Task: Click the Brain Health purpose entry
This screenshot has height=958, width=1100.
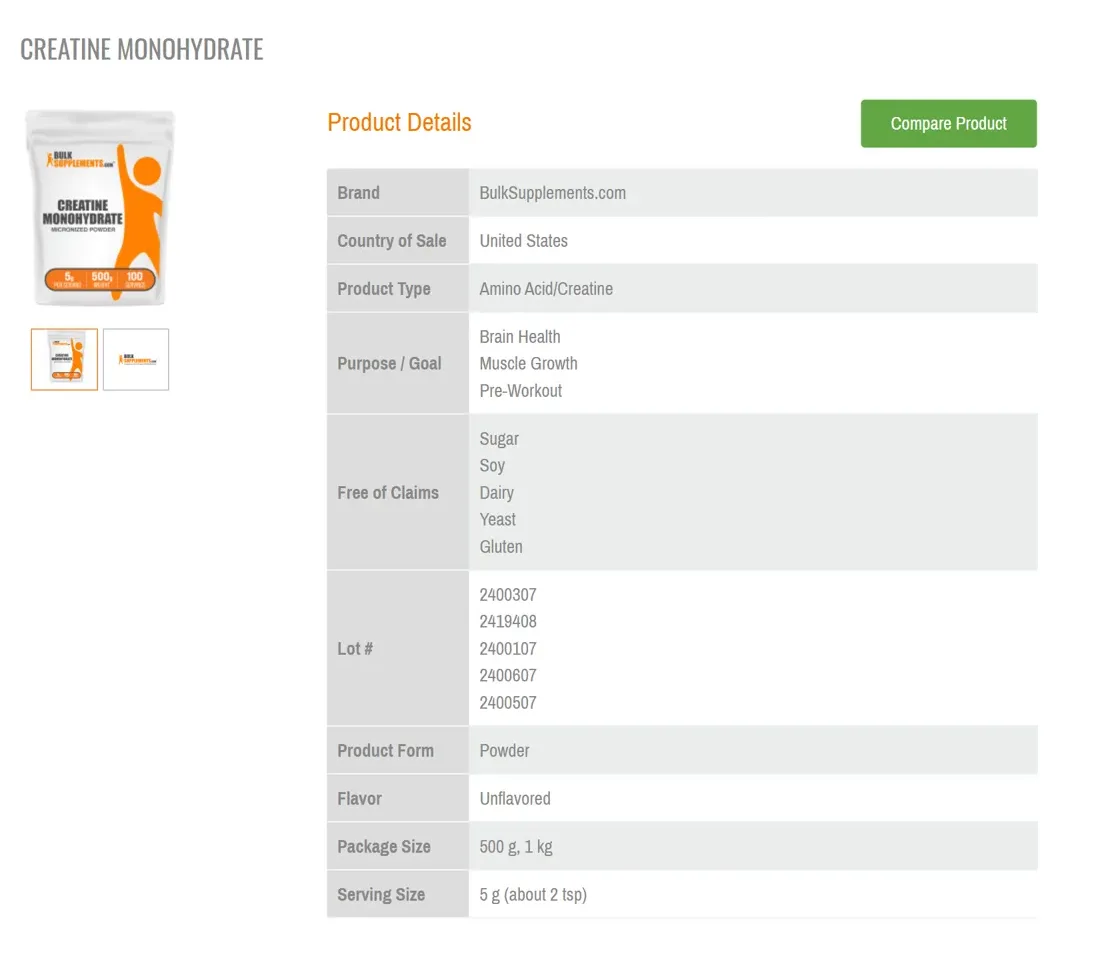Action: pyautogui.click(x=520, y=337)
